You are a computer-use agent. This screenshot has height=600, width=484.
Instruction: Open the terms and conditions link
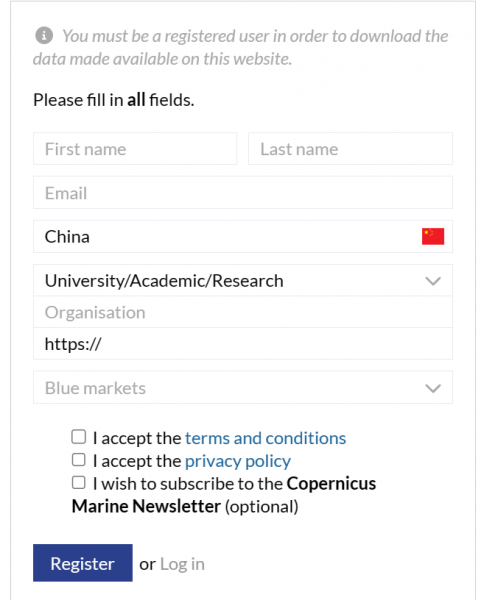click(x=266, y=438)
